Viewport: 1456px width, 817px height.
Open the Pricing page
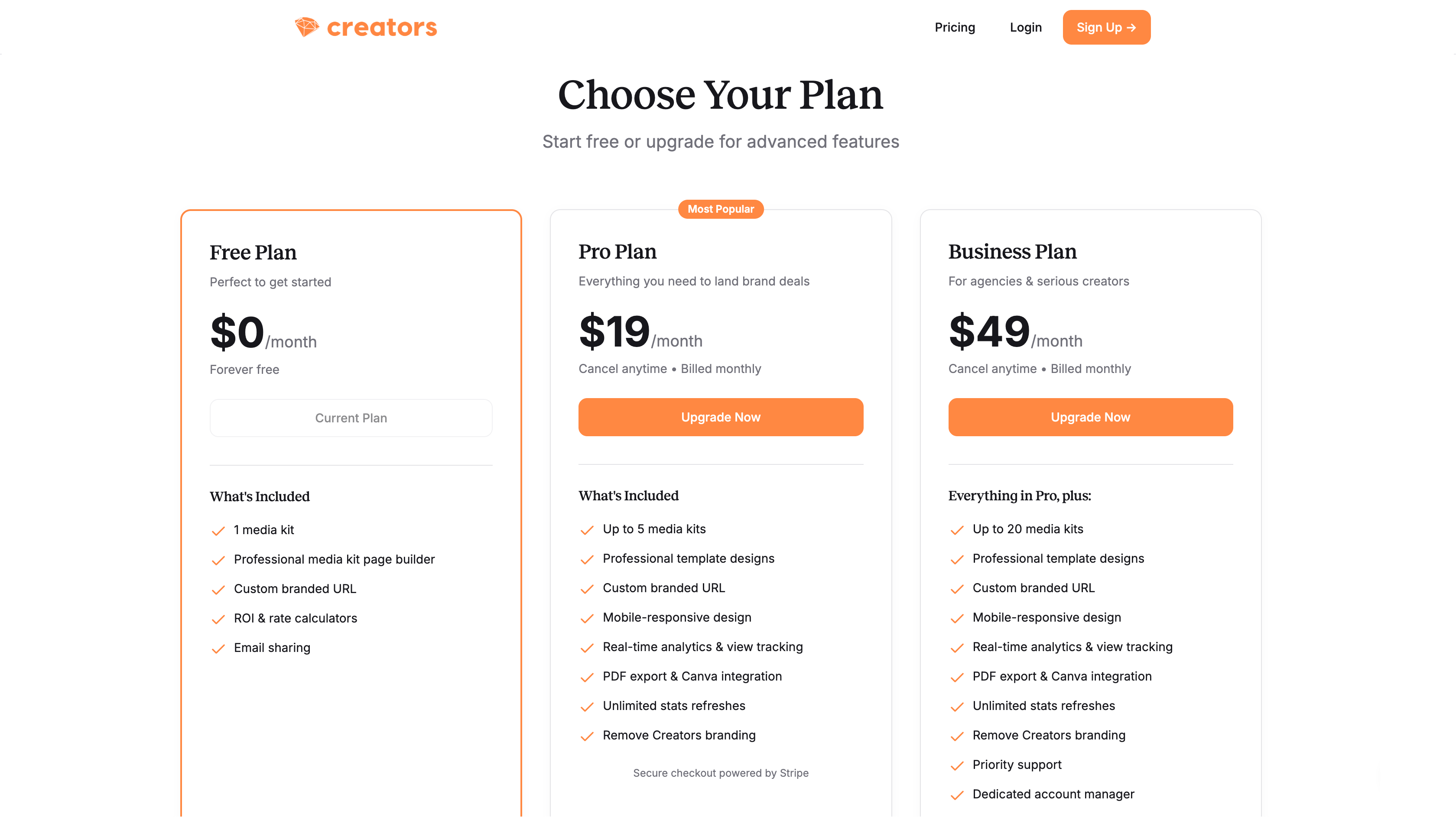tap(955, 26)
